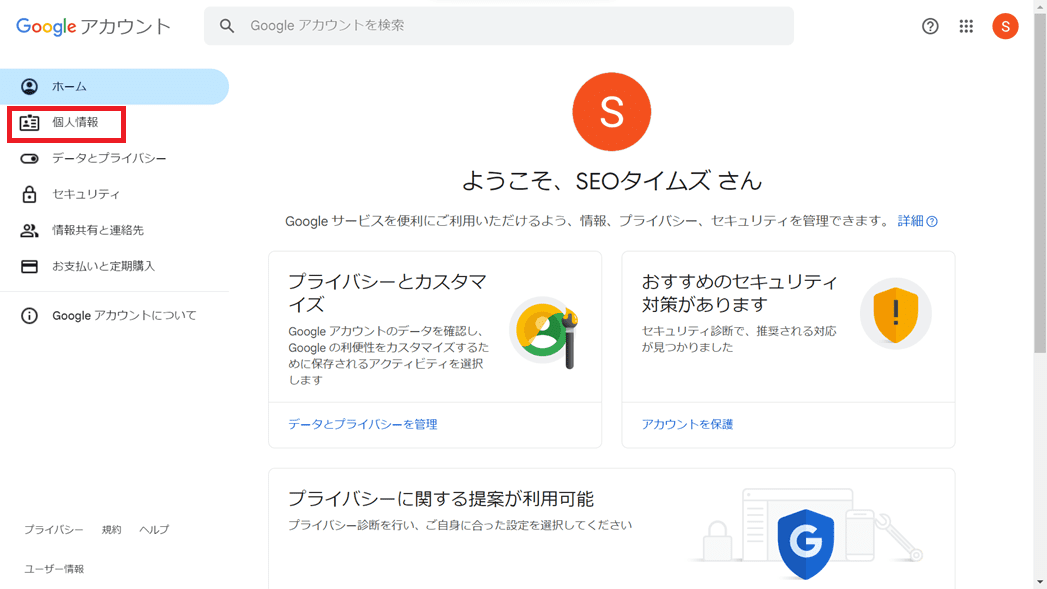
Task: Click the データとプライバシー toggle icon
Action: [29, 159]
